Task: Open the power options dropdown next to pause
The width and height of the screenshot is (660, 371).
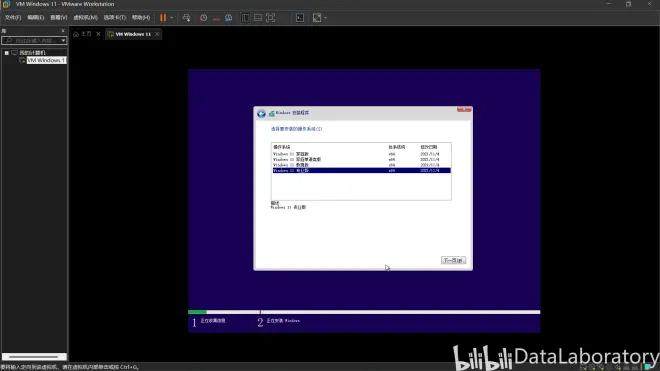Action: 171,18
